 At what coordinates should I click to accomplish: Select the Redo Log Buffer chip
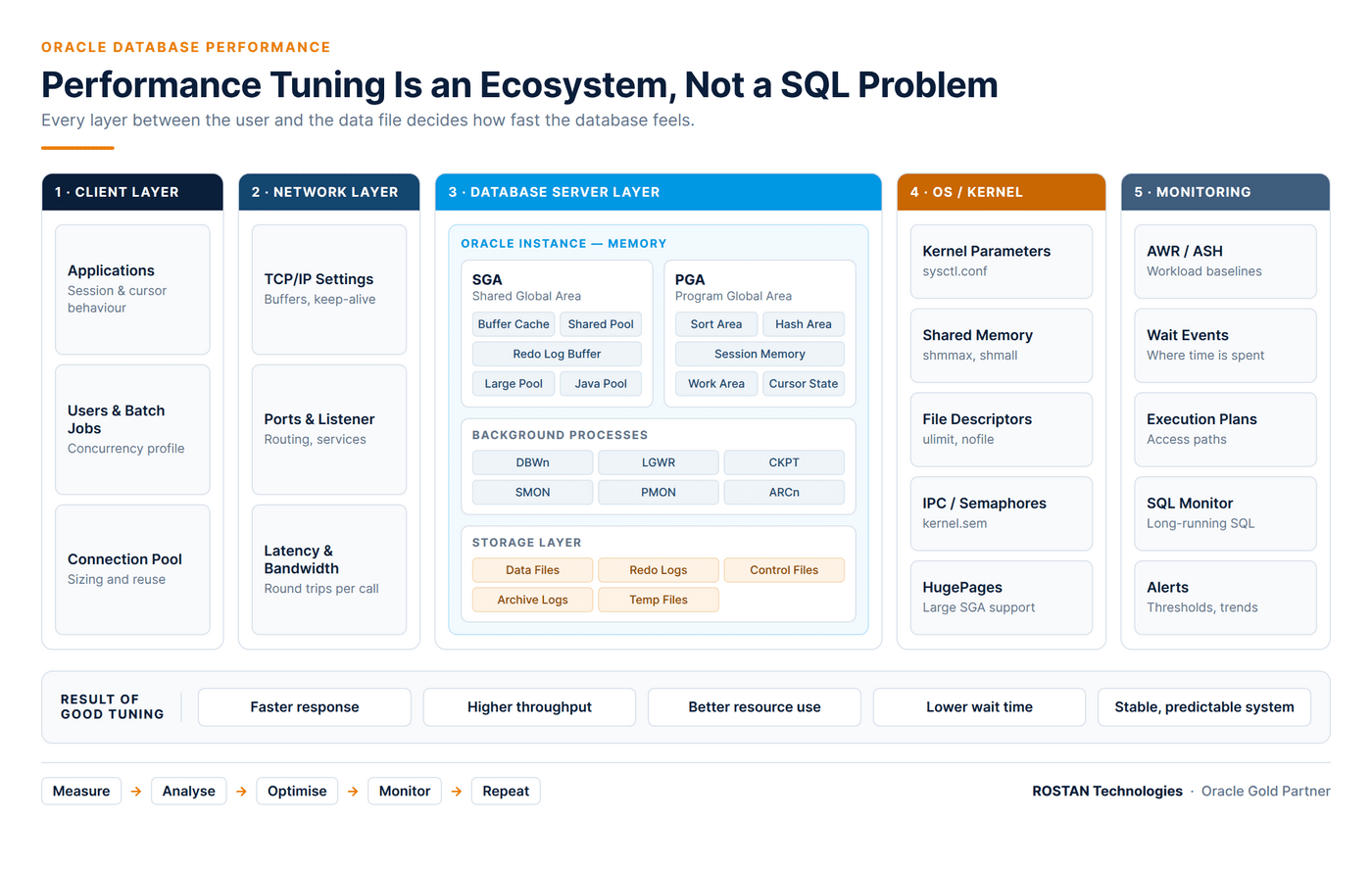557,354
